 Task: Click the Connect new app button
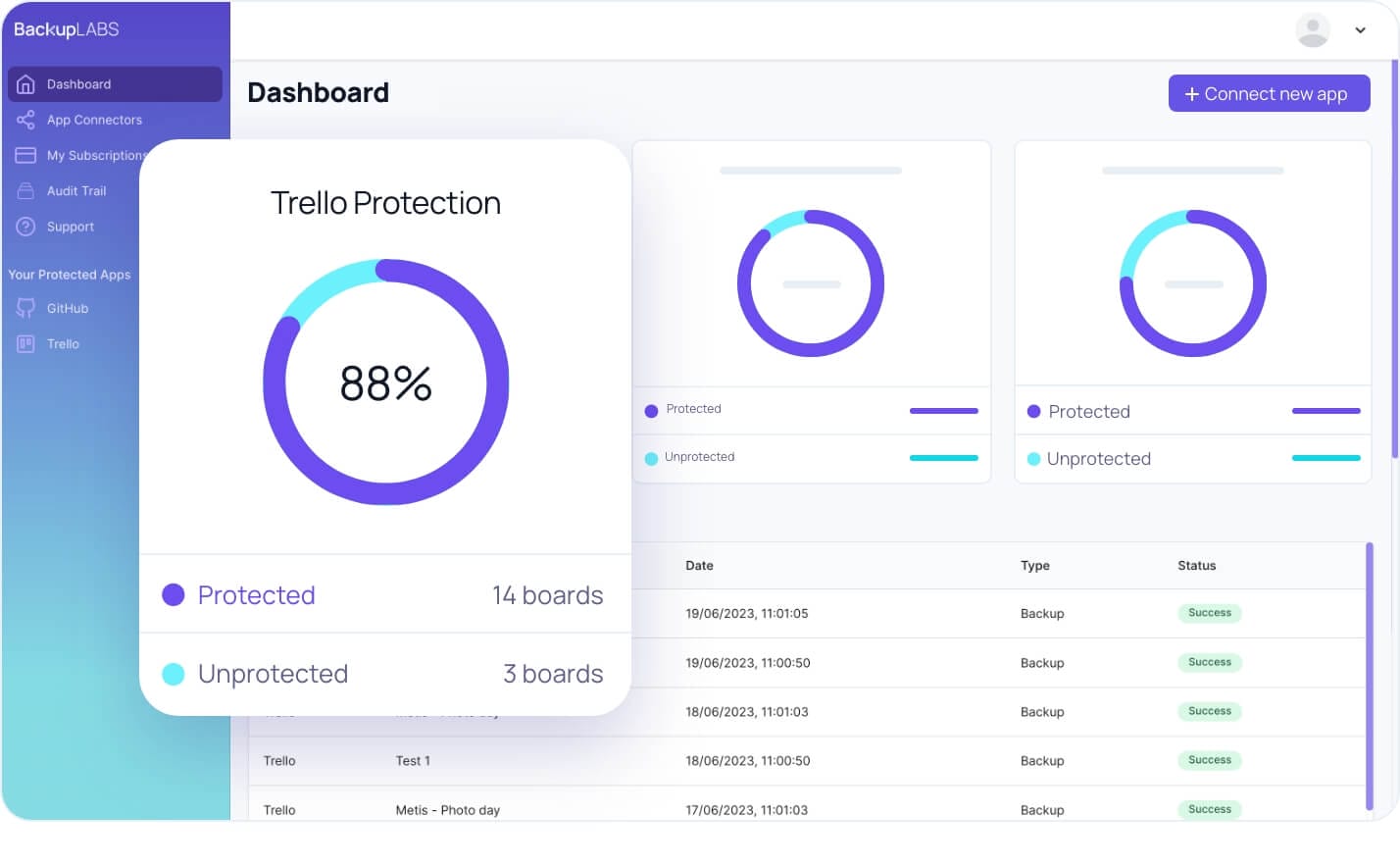click(1269, 93)
